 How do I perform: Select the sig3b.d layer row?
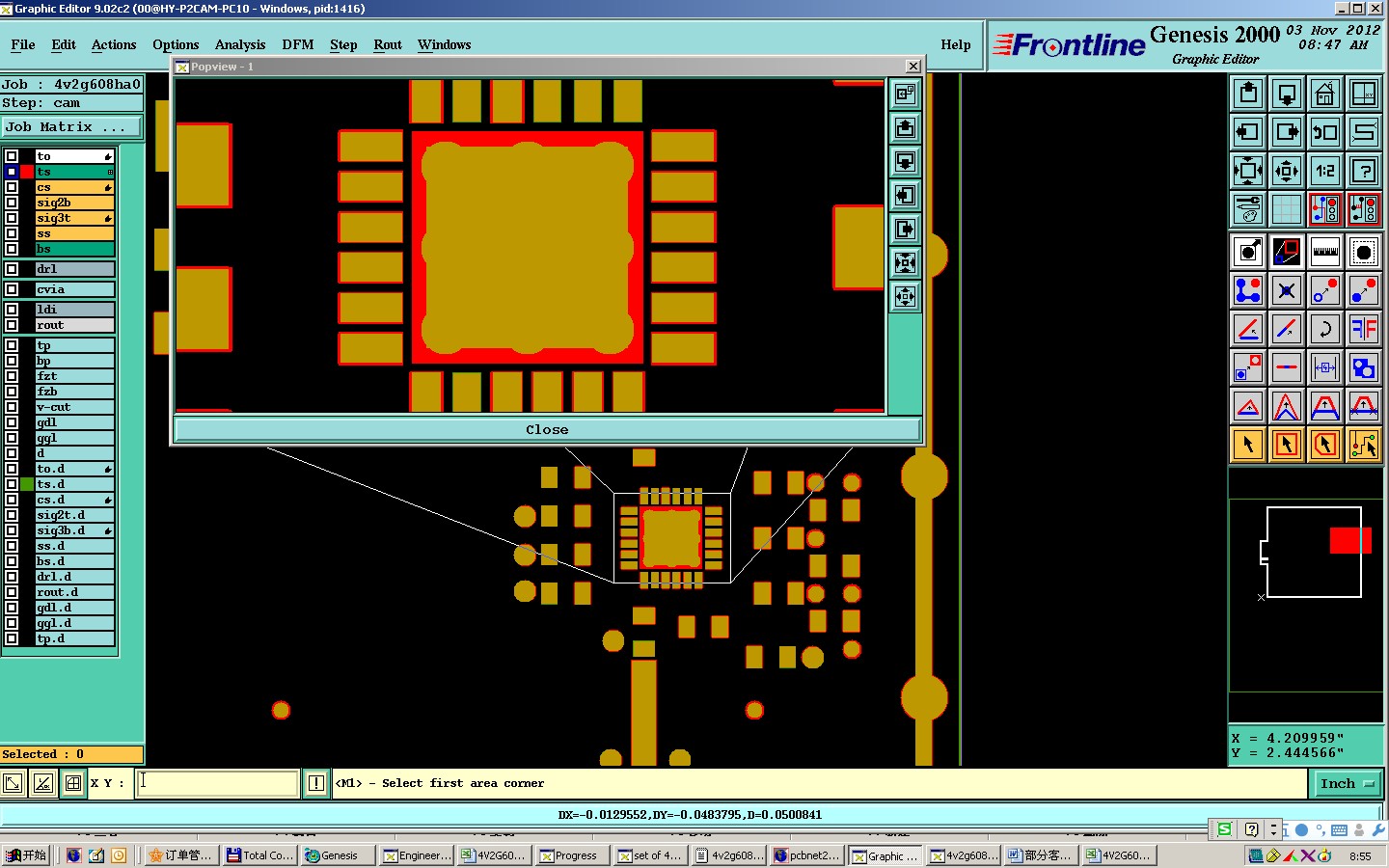74,530
